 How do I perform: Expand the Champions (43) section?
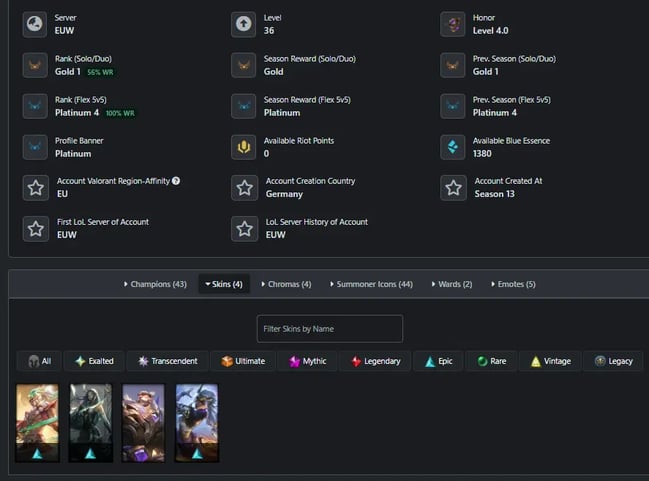click(x=155, y=284)
